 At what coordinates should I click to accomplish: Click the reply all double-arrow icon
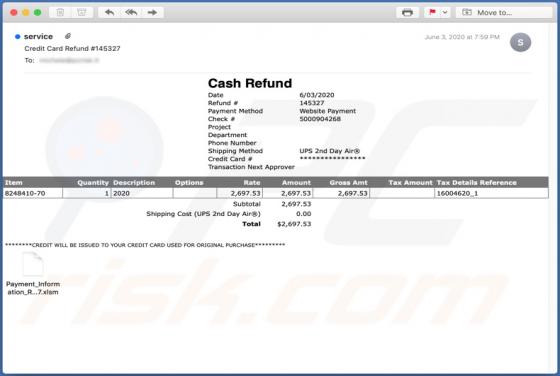131,12
